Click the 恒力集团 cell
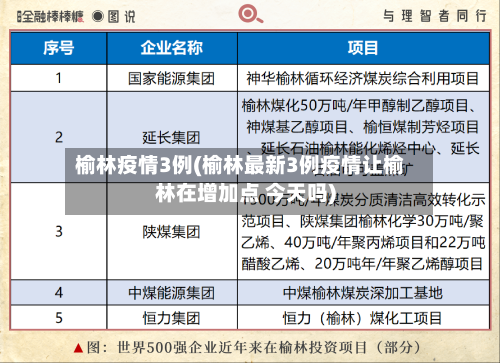This screenshot has height=363, width=500. pos(172,318)
